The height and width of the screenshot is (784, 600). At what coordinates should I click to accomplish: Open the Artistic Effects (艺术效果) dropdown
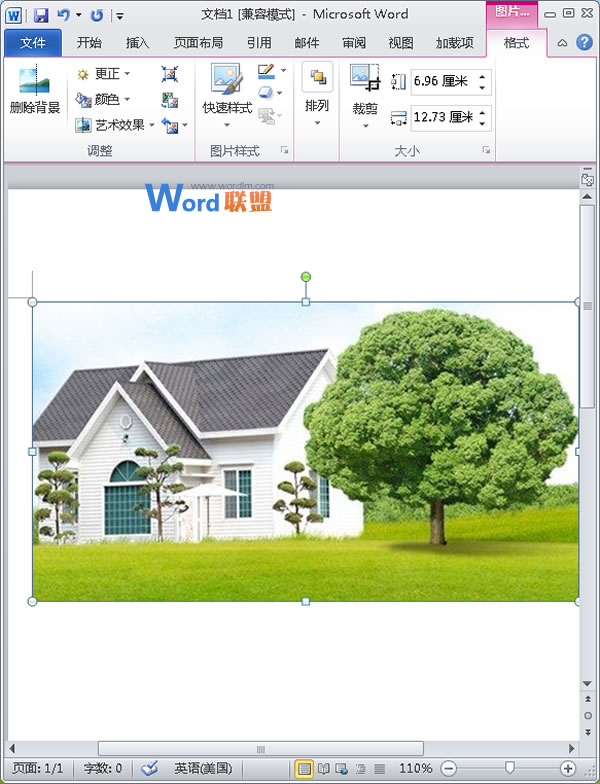(x=115, y=125)
